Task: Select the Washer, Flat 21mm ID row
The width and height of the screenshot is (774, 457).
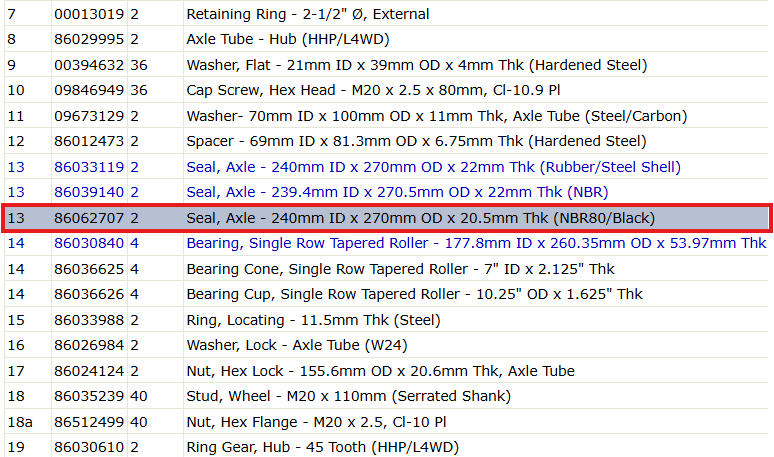Action: click(x=387, y=65)
